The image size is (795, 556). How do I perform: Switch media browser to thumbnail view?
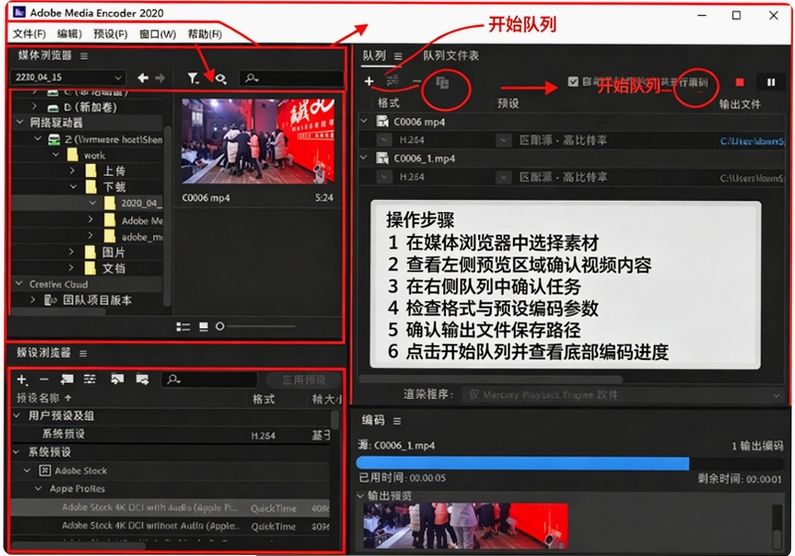(x=203, y=327)
